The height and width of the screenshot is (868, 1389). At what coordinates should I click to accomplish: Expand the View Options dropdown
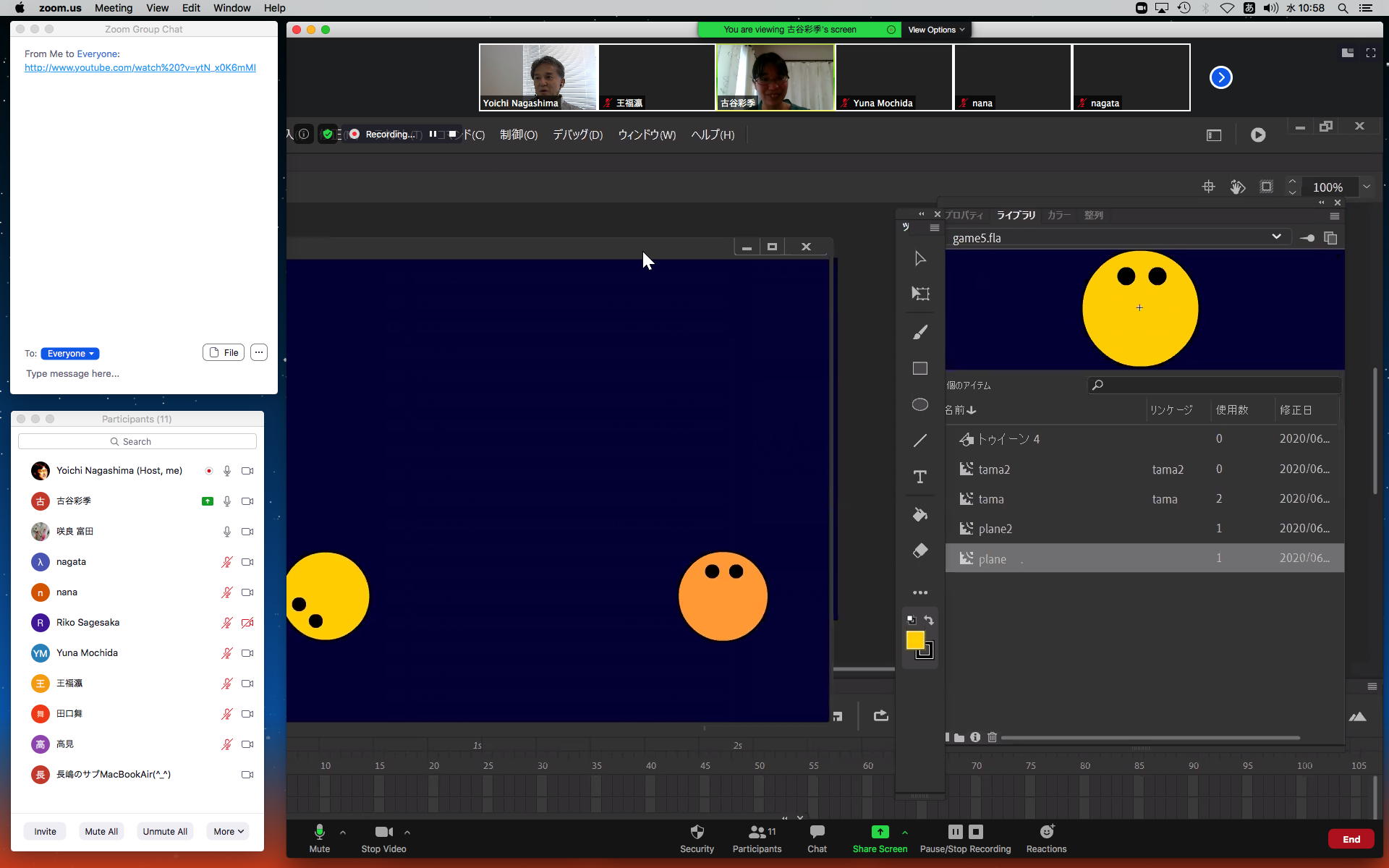pyautogui.click(x=936, y=30)
